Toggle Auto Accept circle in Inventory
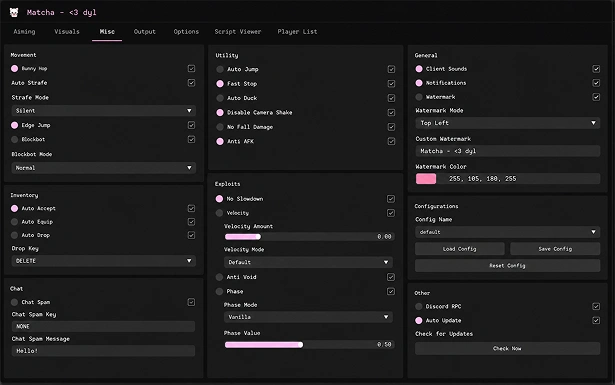Image resolution: width=615 pixels, height=385 pixels. 15,208
